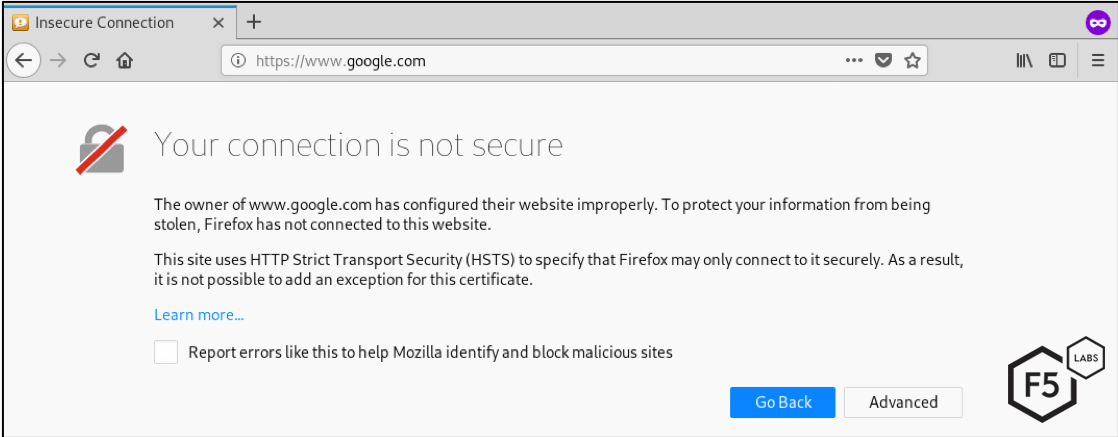Open the Library menu
This screenshot has height=437, width=1118.
click(1025, 60)
